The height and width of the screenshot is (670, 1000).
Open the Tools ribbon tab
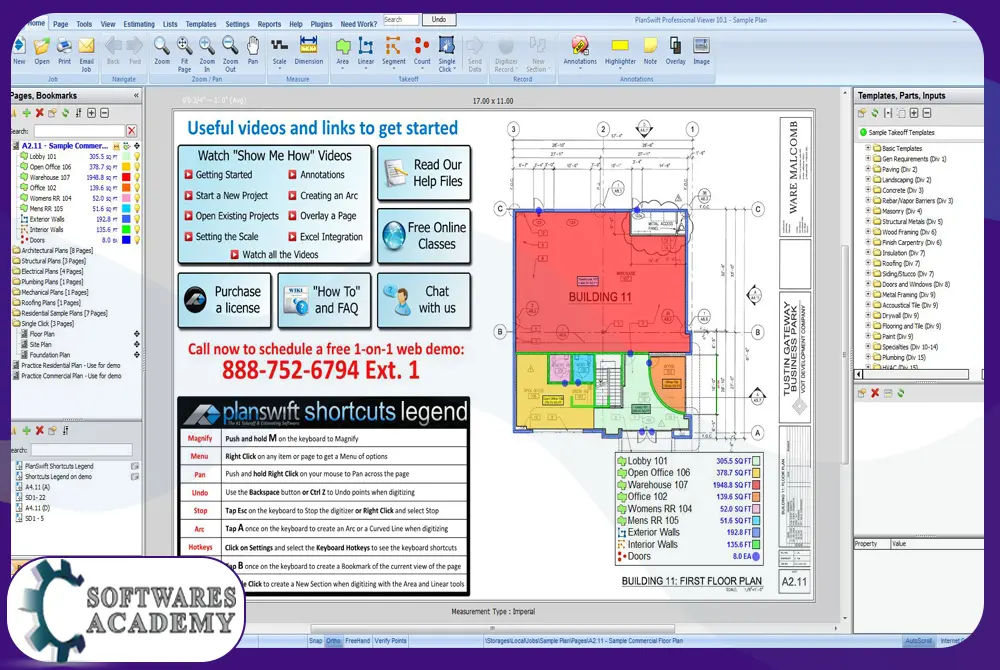tap(84, 24)
